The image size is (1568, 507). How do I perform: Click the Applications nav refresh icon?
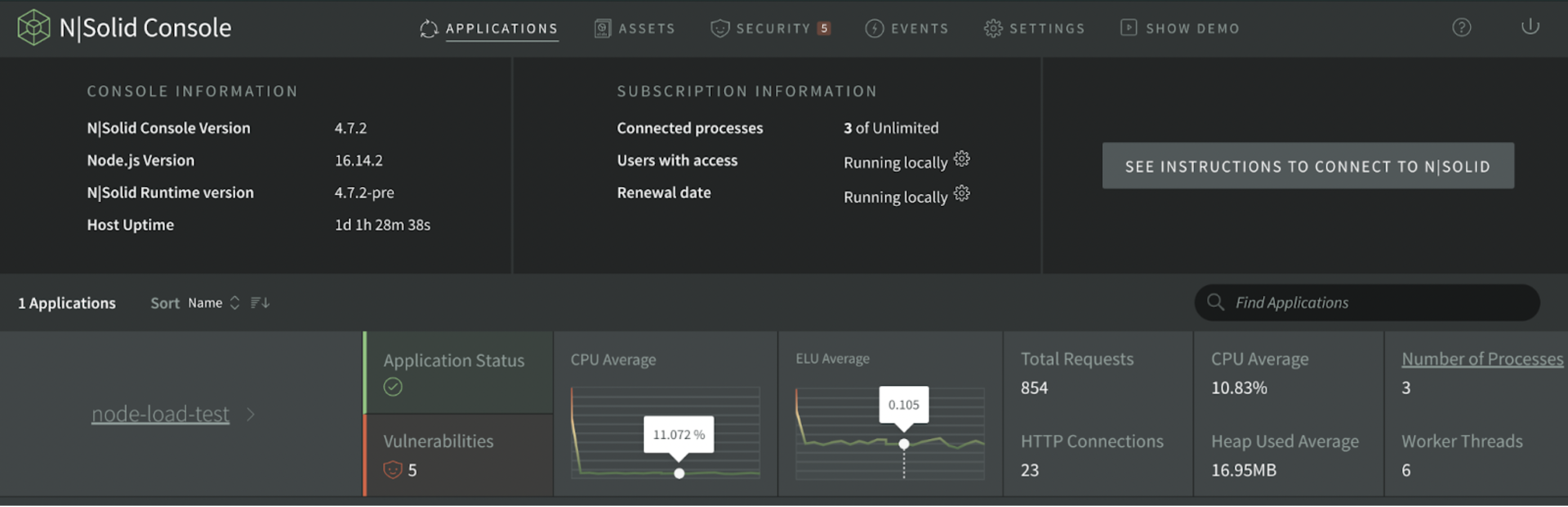click(429, 28)
